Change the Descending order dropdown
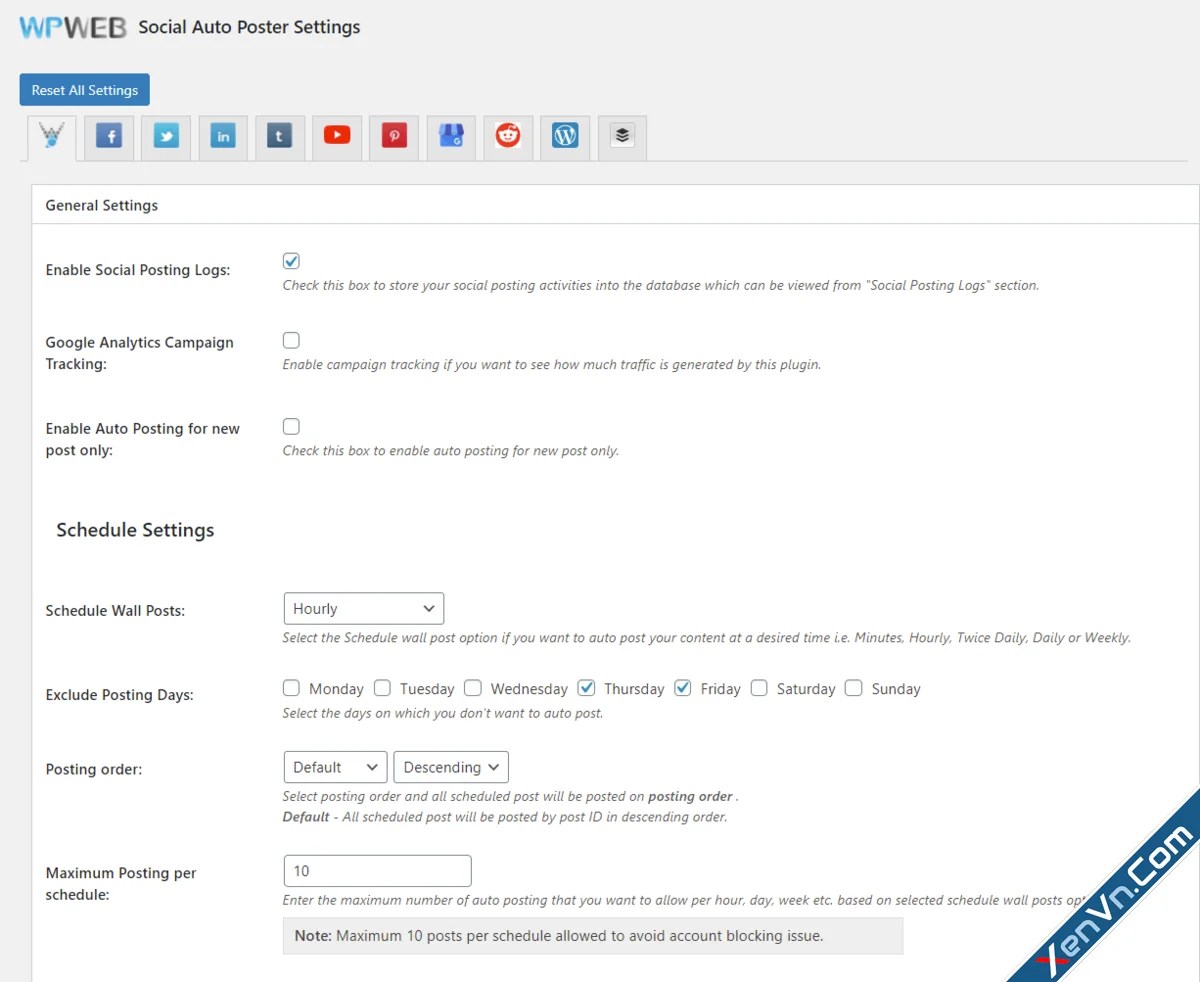 (450, 767)
